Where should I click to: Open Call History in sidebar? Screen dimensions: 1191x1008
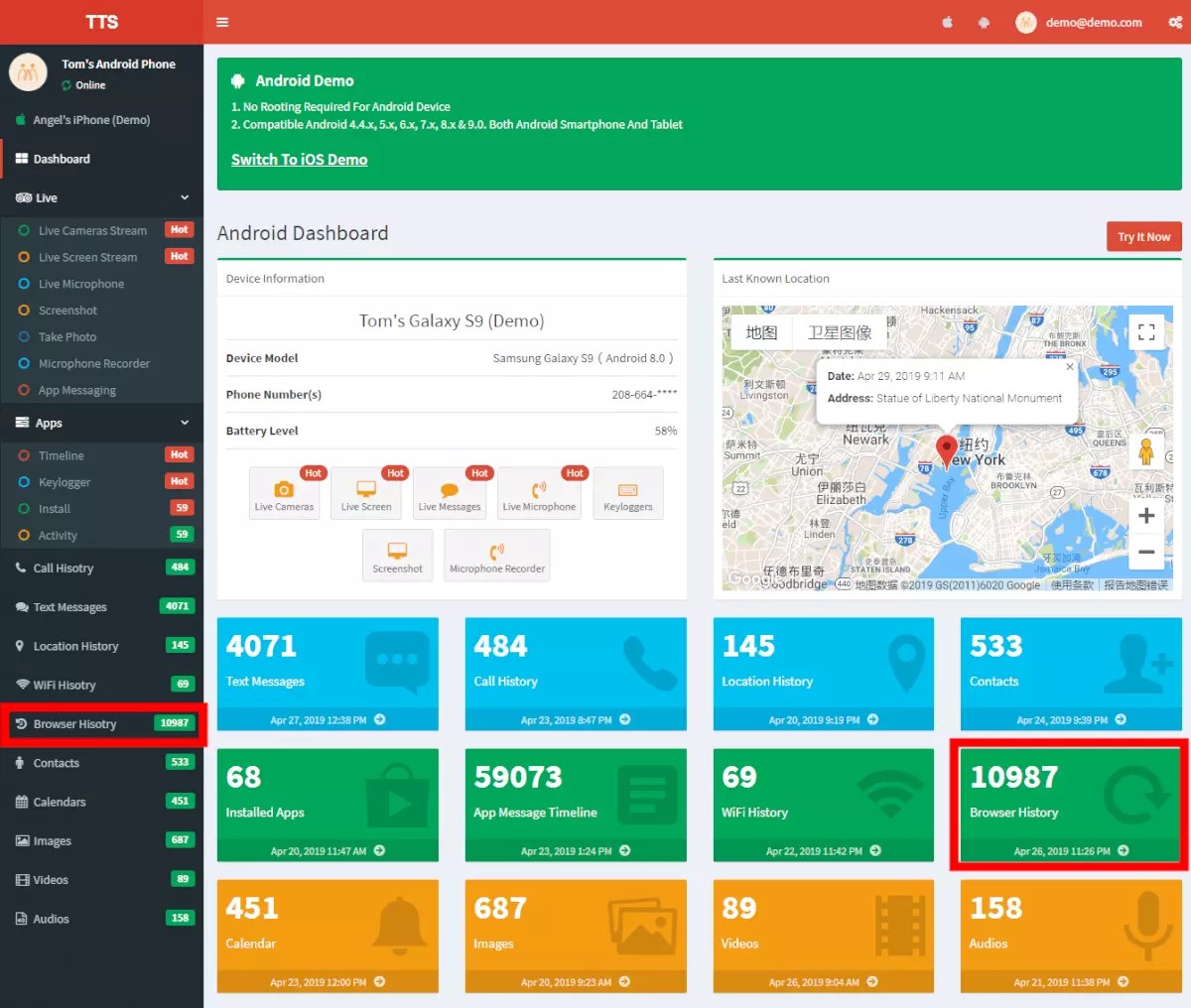tap(101, 567)
